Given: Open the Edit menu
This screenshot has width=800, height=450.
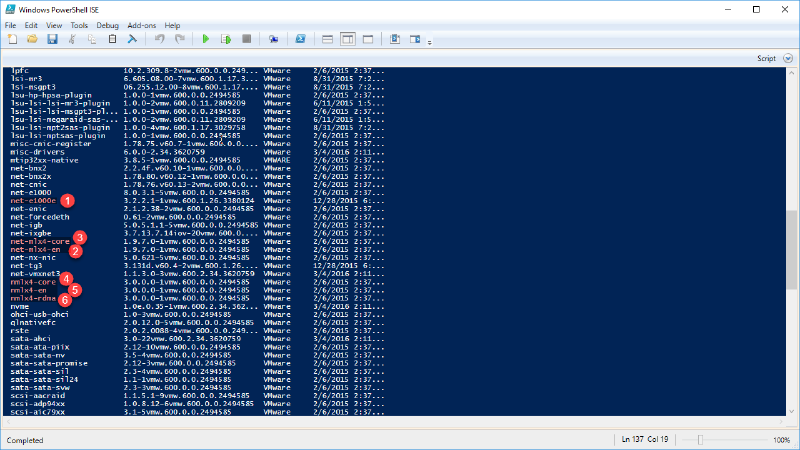Looking at the screenshot, I should 31,25.
